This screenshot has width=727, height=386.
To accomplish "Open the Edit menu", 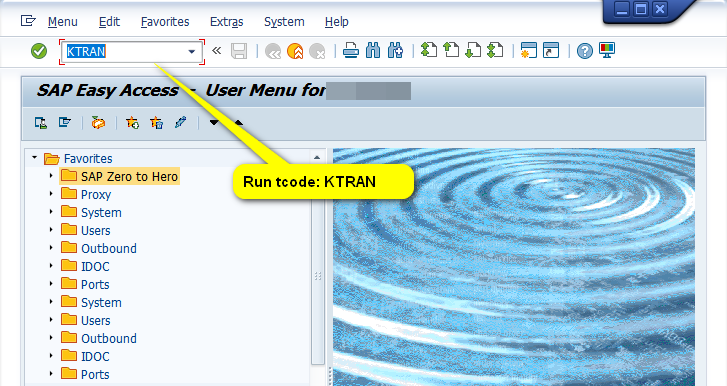I will tap(109, 22).
